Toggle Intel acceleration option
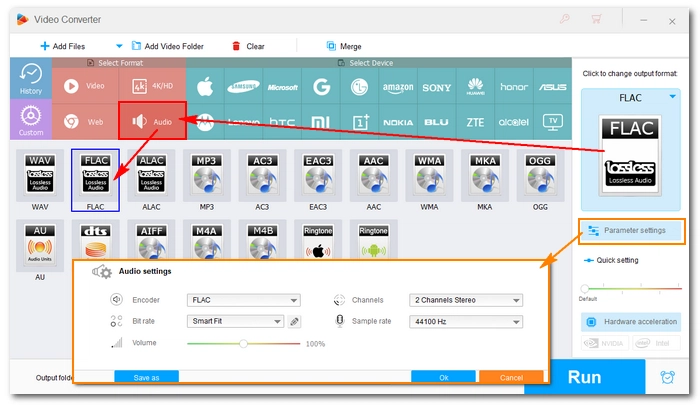700x405 pixels. click(656, 343)
